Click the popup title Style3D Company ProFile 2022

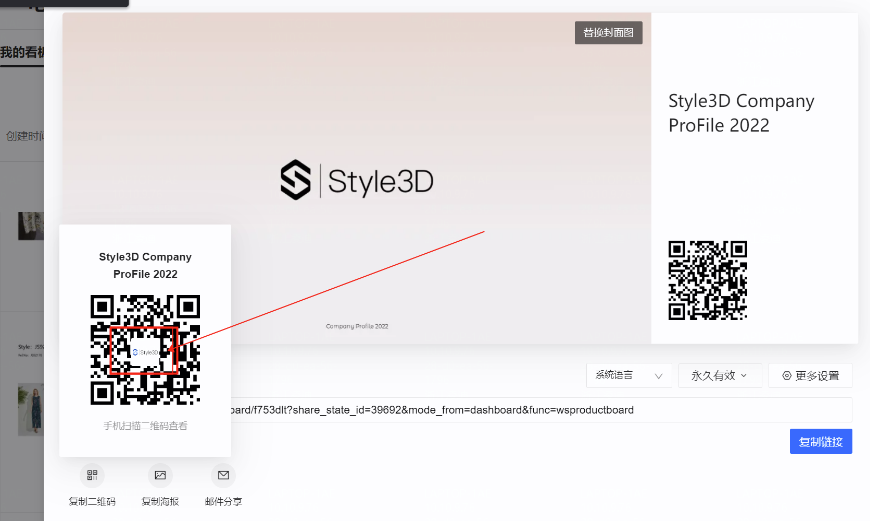pos(145,265)
